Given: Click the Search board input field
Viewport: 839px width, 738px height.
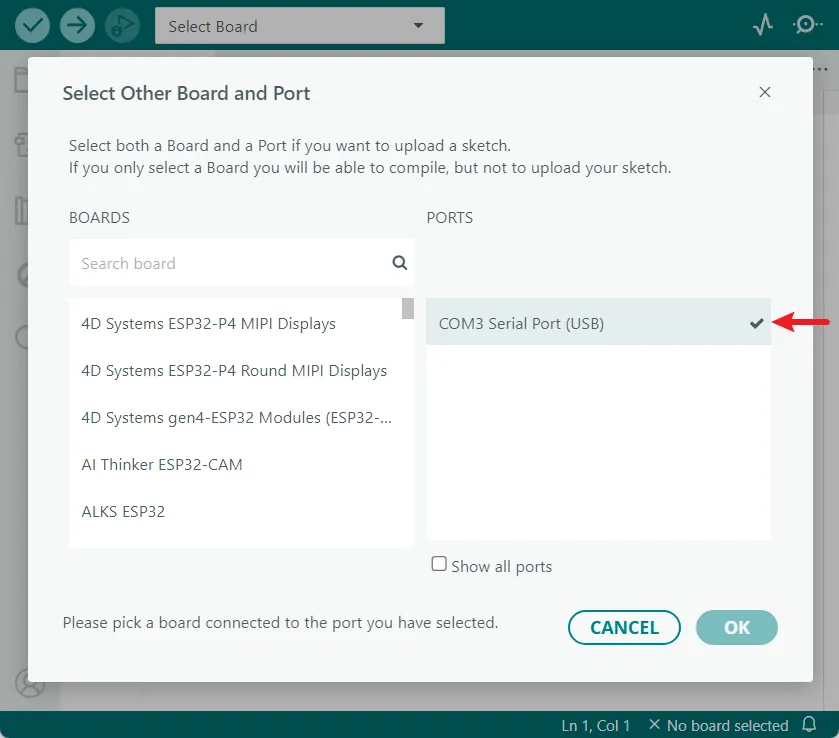Looking at the screenshot, I should 220,262.
